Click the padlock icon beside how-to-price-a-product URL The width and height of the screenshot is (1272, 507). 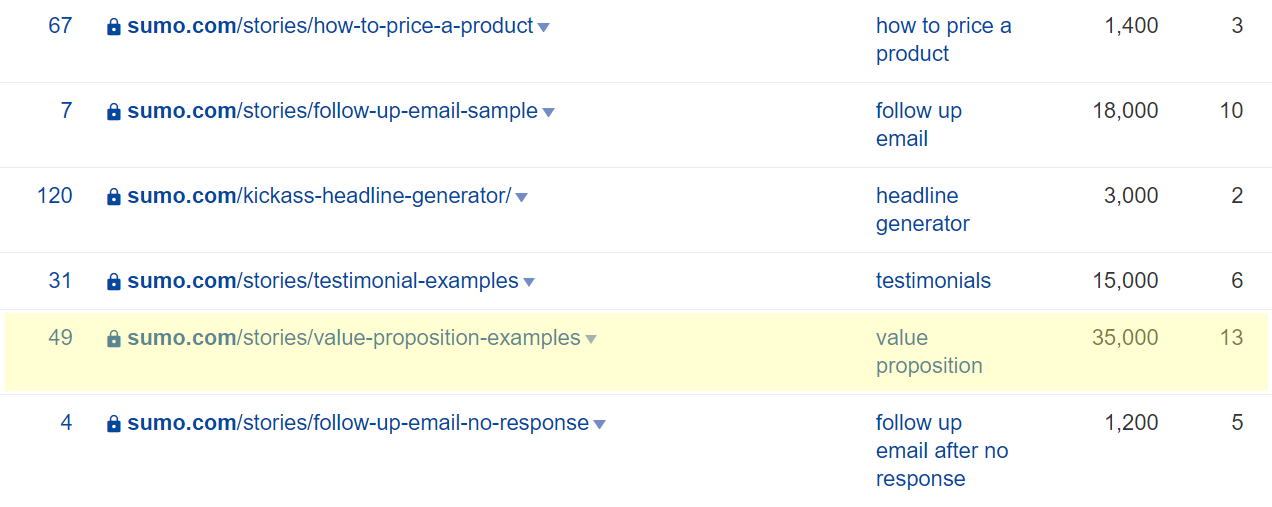(114, 27)
